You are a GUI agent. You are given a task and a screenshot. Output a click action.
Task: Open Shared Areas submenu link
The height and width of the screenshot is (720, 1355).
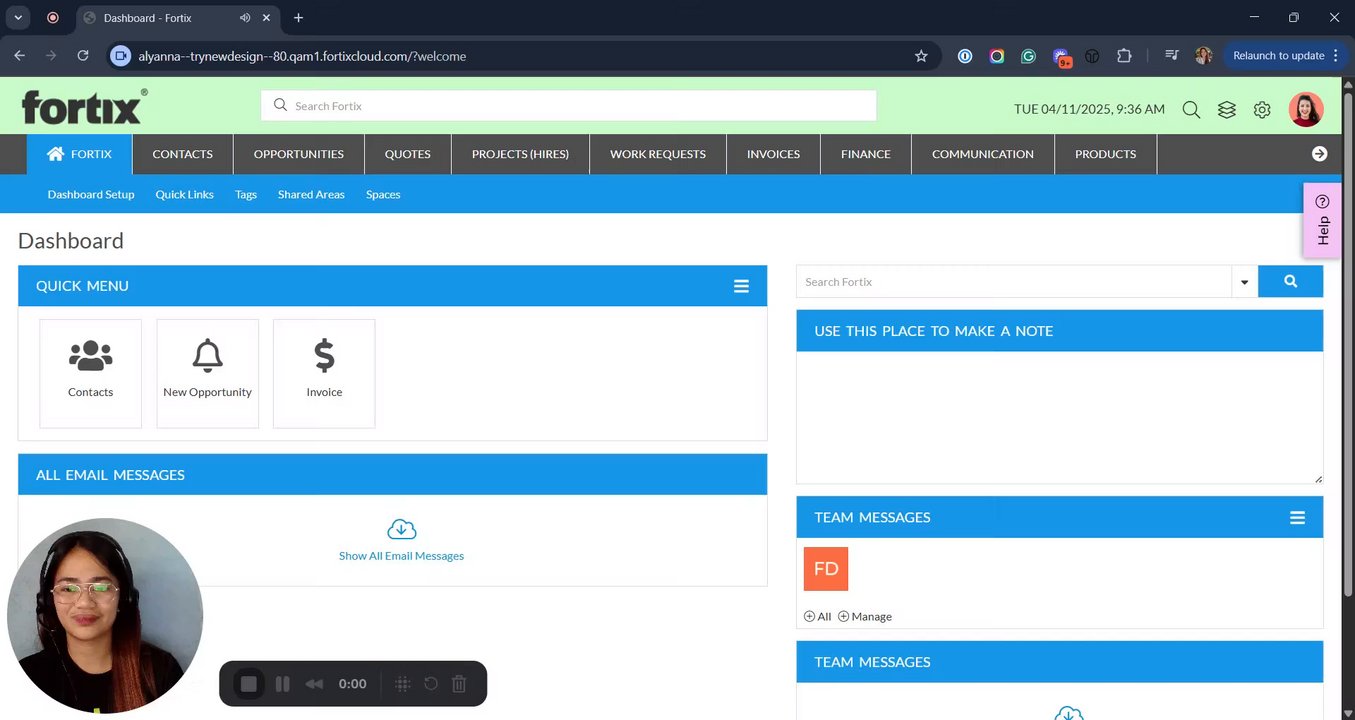coord(311,195)
